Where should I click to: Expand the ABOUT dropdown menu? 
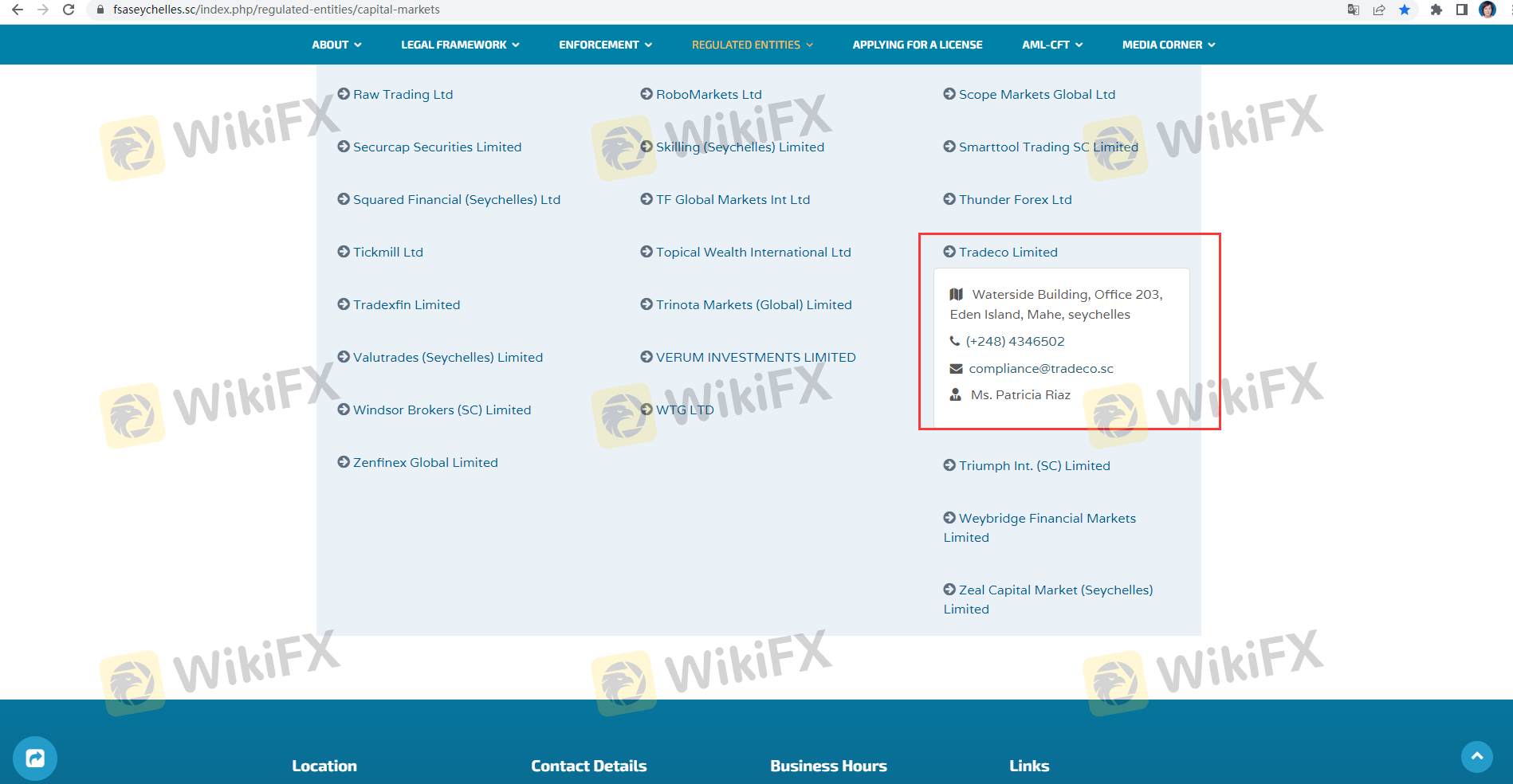[x=336, y=45]
